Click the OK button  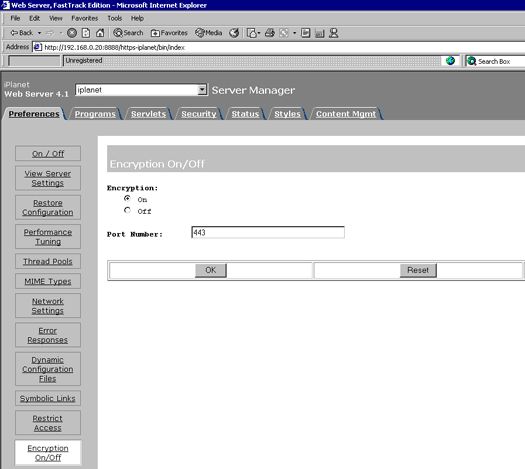tap(211, 270)
